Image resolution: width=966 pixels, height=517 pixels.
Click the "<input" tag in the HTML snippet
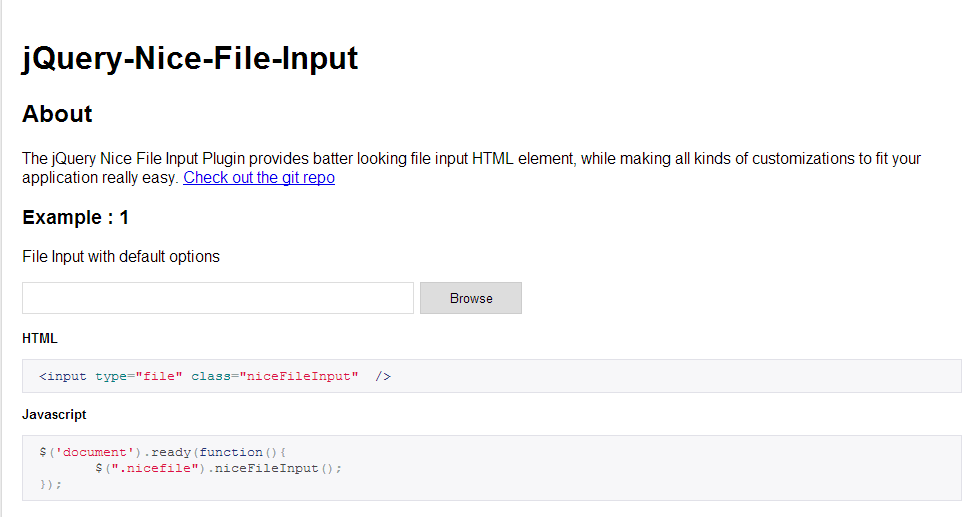(x=63, y=376)
